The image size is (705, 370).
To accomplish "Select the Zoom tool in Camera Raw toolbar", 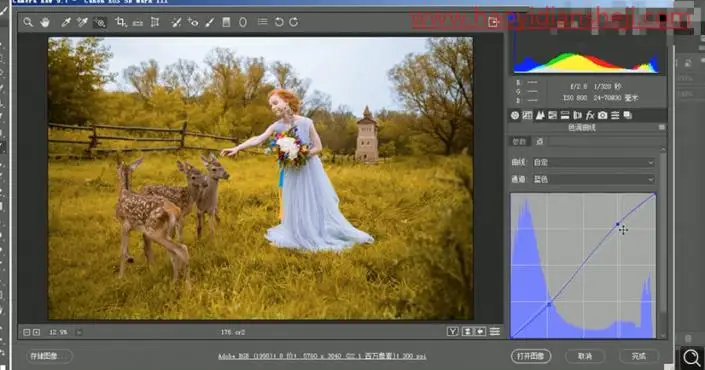I will [28, 22].
